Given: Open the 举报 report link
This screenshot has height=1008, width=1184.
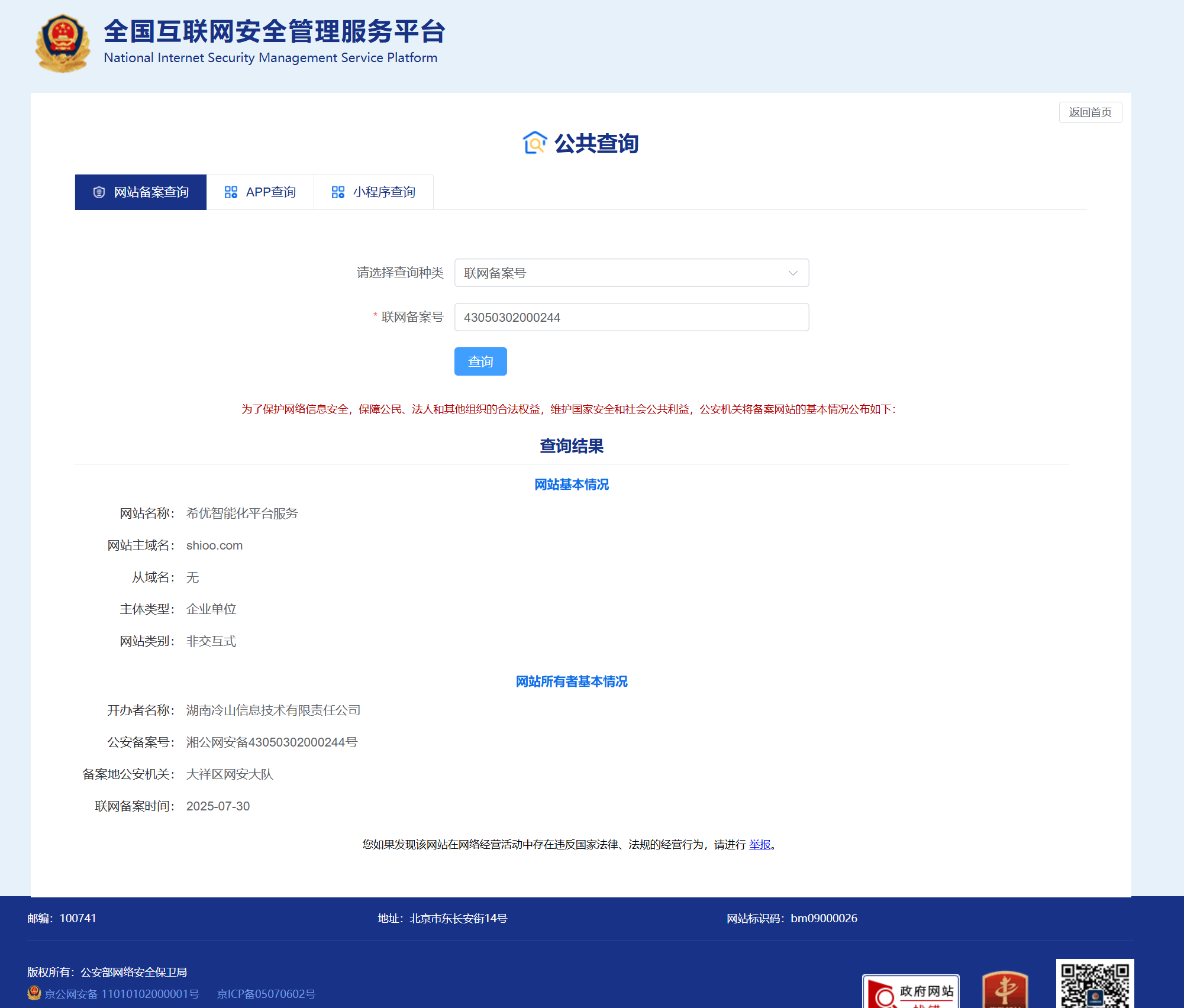Looking at the screenshot, I should click(x=760, y=845).
